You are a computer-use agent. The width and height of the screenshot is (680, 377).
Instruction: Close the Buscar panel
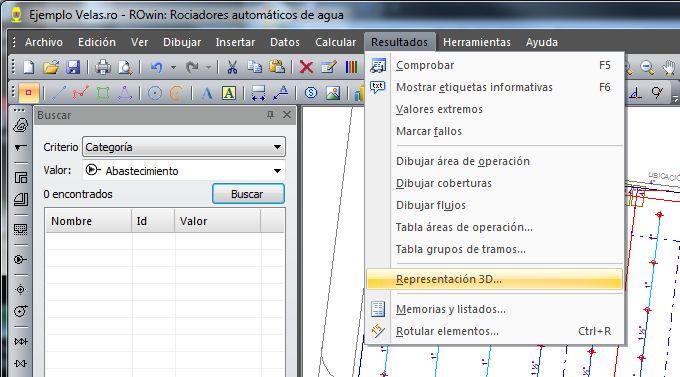(287, 115)
